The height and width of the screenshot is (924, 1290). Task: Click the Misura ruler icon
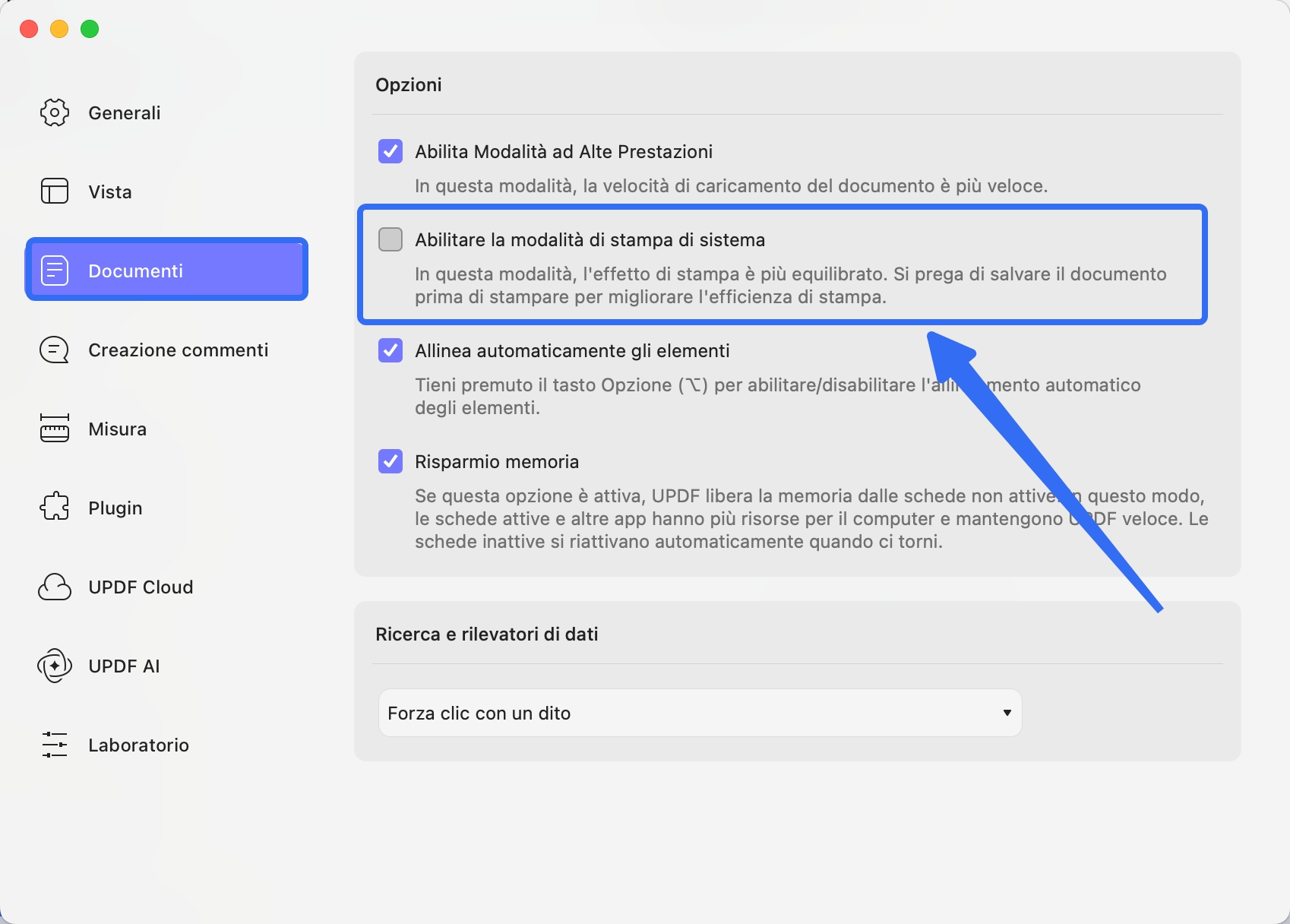point(55,429)
